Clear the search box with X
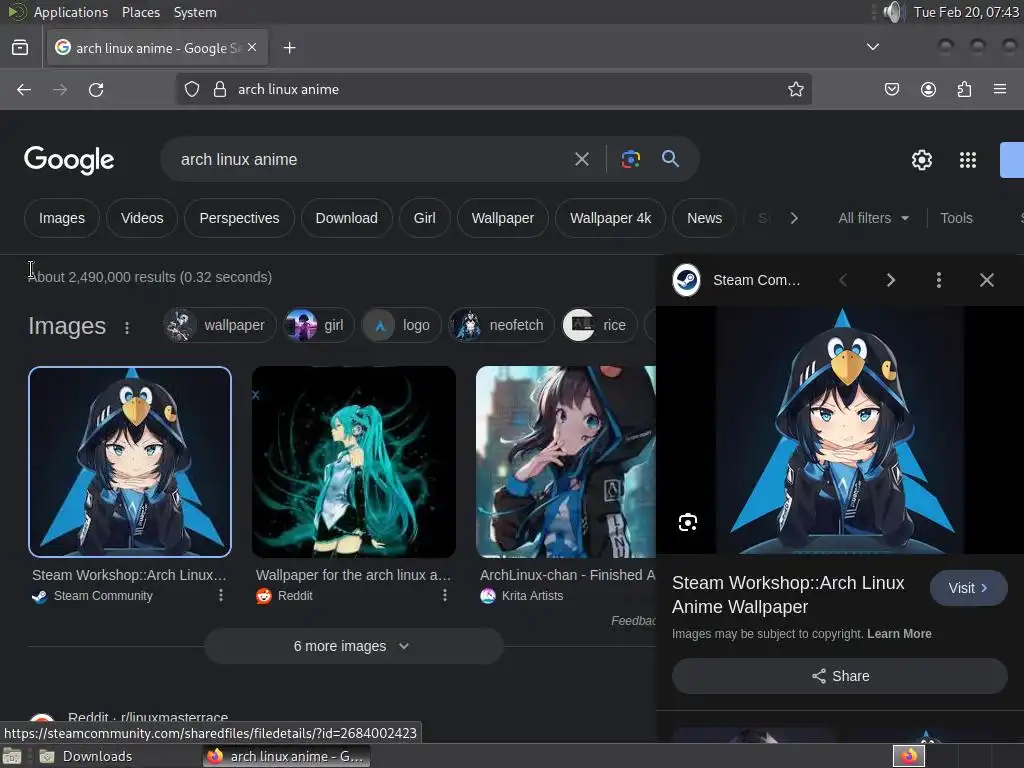The height and width of the screenshot is (768, 1024). click(x=581, y=159)
